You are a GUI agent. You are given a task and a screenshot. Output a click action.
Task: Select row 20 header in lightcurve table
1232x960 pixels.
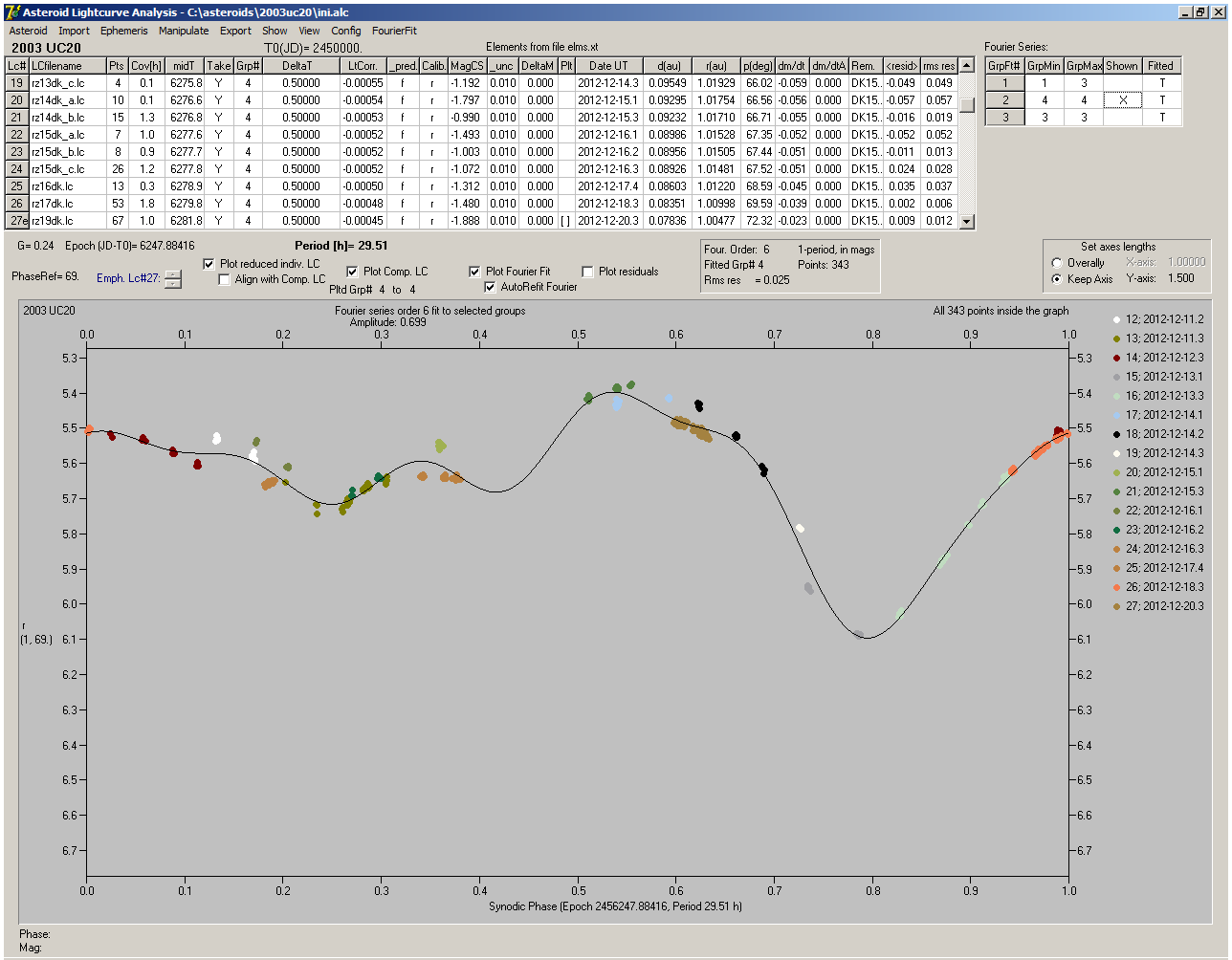[x=17, y=100]
